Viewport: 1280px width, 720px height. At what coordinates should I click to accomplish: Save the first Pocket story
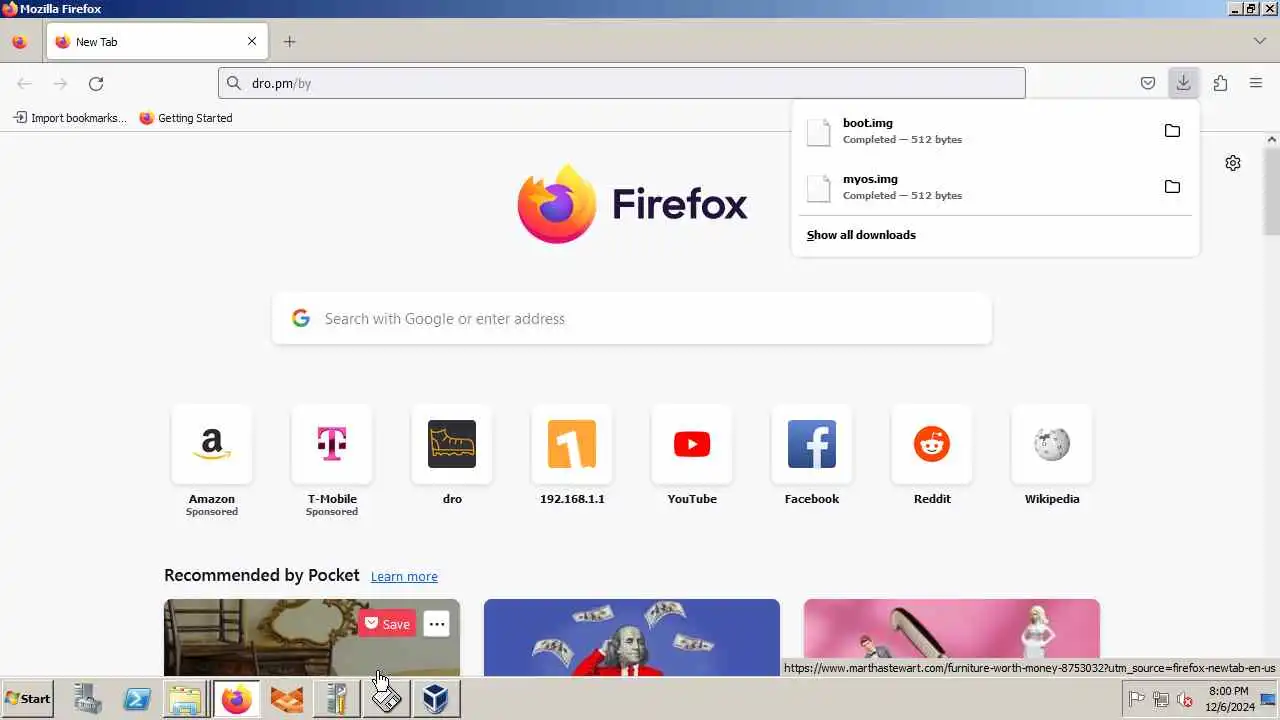(x=386, y=624)
